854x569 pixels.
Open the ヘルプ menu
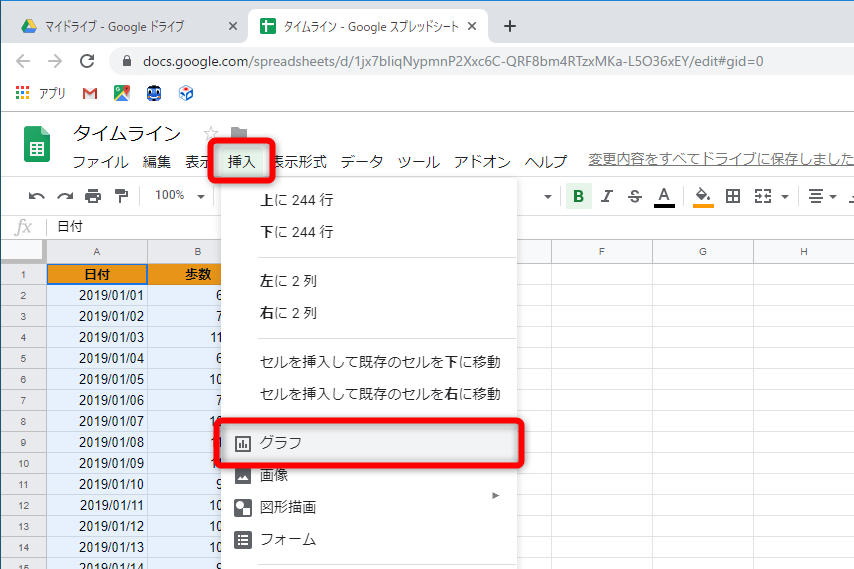coord(546,162)
